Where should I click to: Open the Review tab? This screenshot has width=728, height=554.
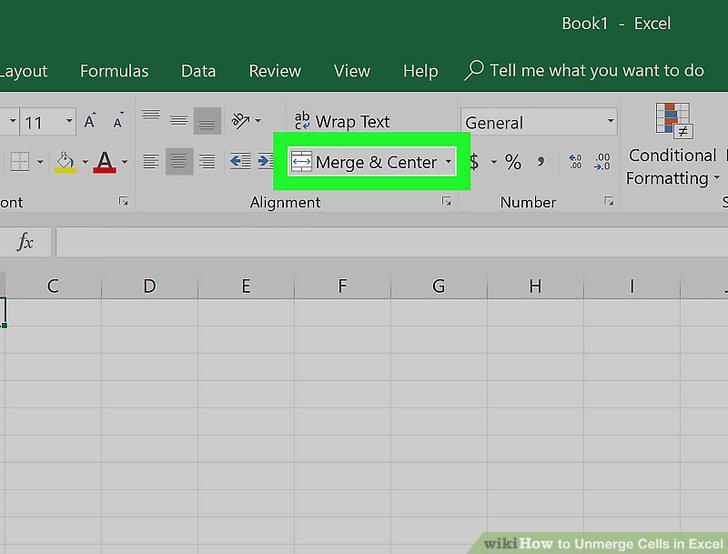click(x=275, y=71)
